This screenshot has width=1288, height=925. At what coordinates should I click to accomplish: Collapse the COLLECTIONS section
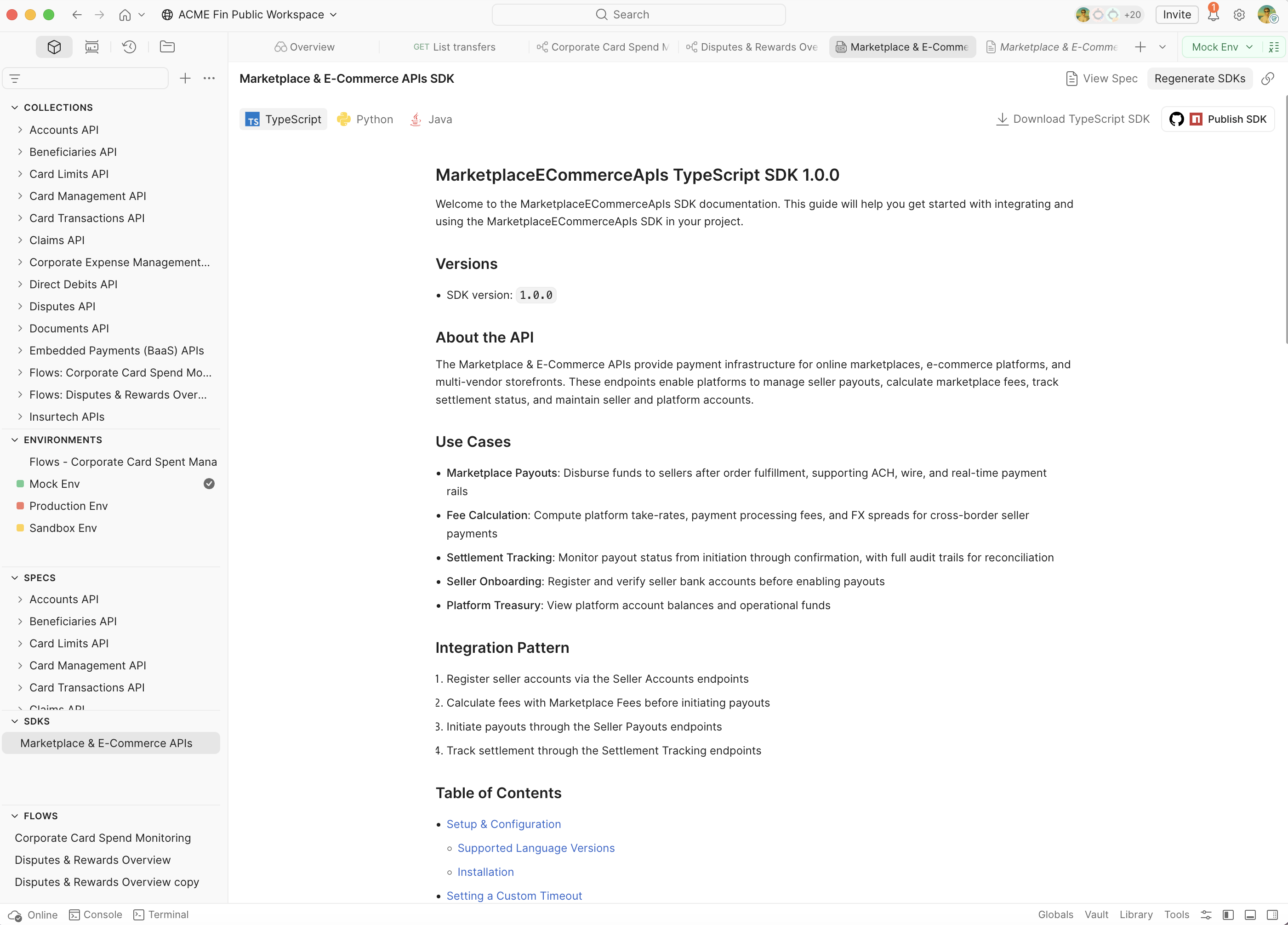pos(15,107)
